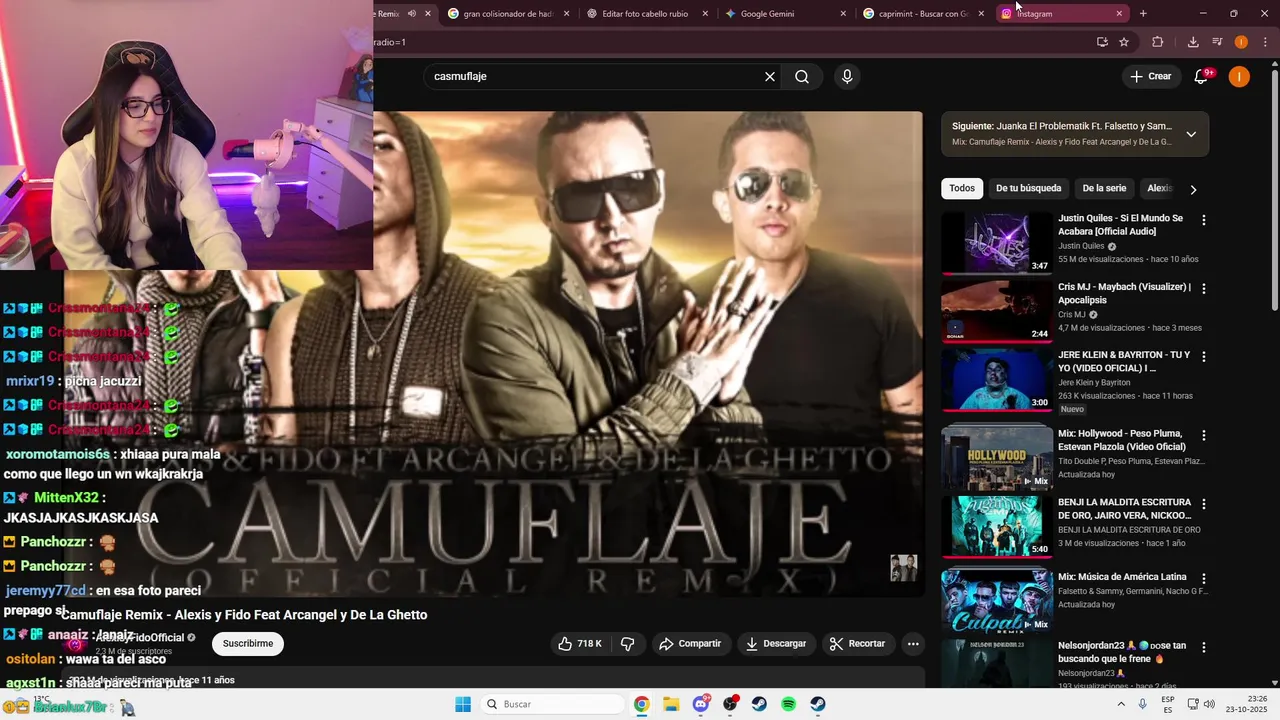Open Discord from the taskbar

(701, 704)
